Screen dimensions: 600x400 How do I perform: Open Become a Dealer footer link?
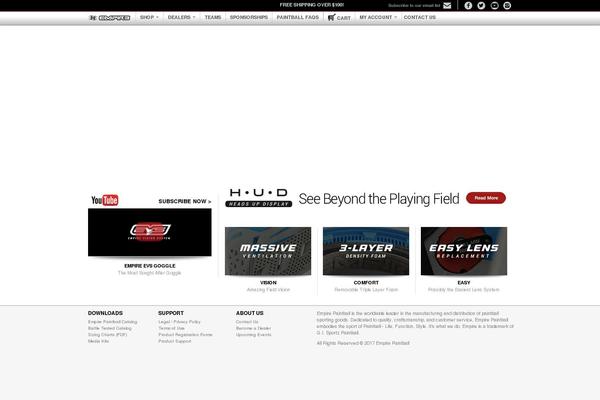click(253, 328)
